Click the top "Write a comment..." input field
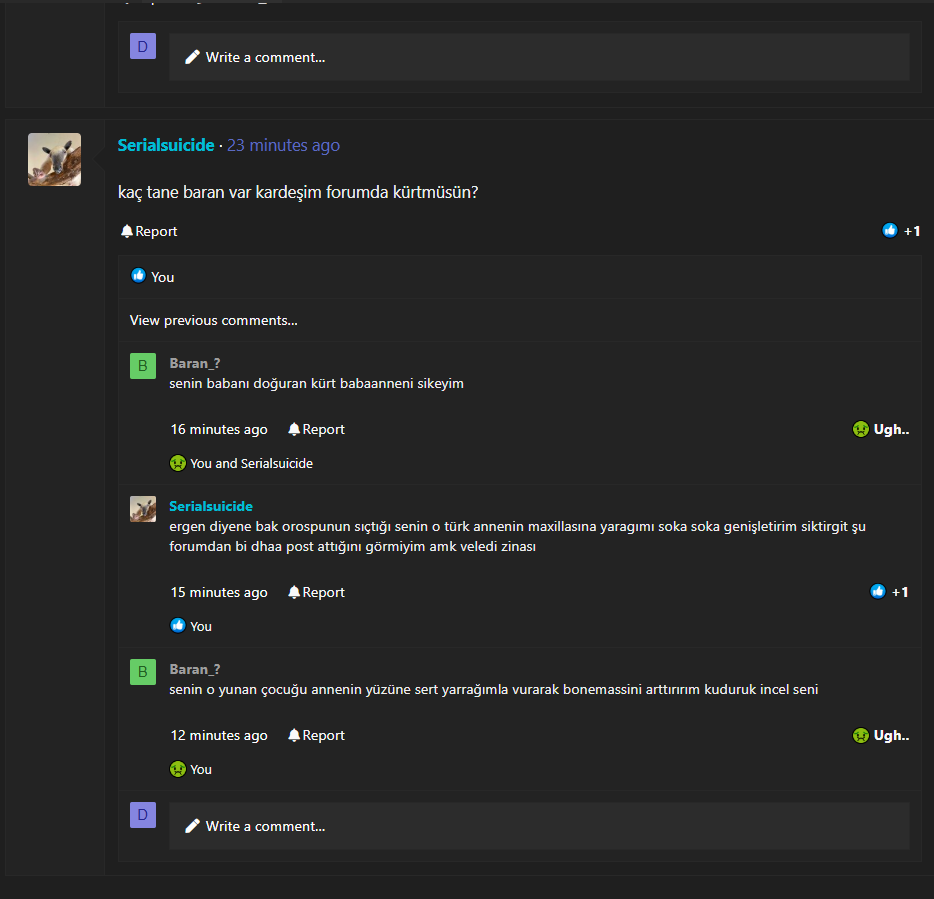Image resolution: width=934 pixels, height=899 pixels. (x=539, y=57)
